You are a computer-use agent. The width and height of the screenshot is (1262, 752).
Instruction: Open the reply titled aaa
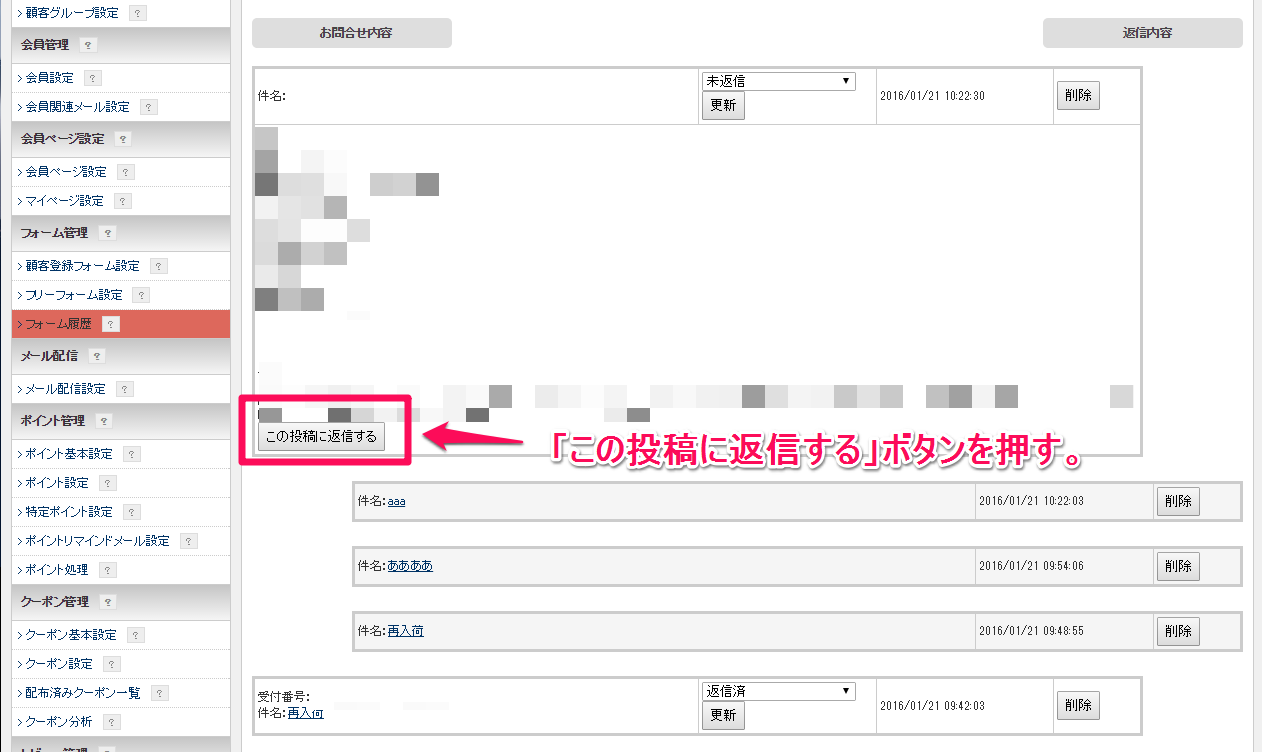point(396,501)
